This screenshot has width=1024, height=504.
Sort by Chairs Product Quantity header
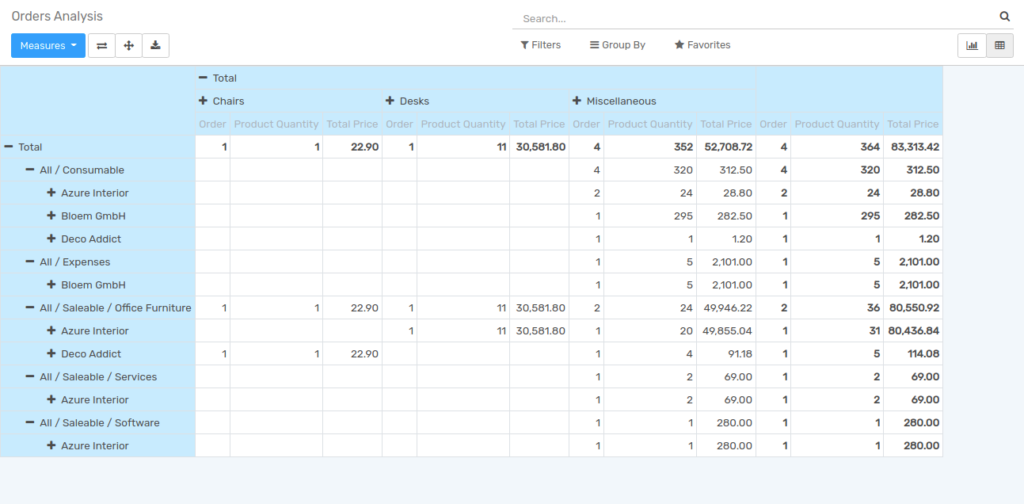(x=276, y=124)
